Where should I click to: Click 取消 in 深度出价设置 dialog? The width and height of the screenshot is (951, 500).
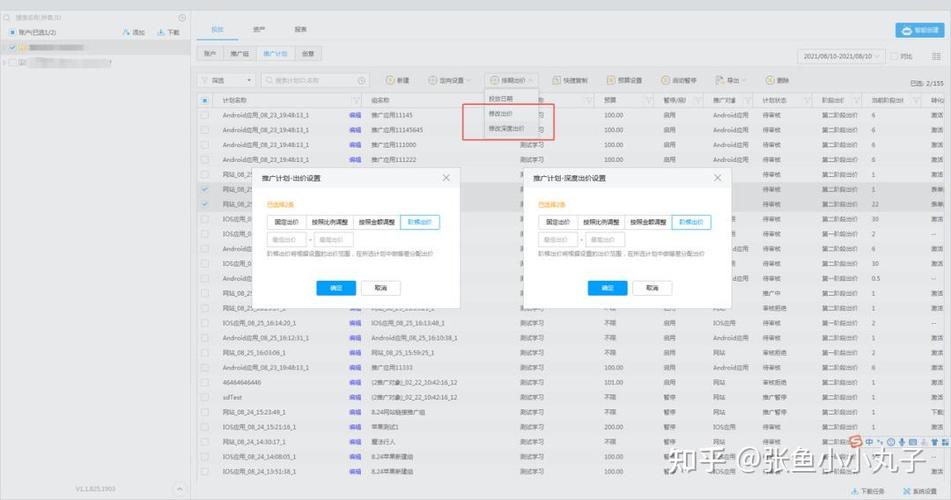pyautogui.click(x=652, y=288)
